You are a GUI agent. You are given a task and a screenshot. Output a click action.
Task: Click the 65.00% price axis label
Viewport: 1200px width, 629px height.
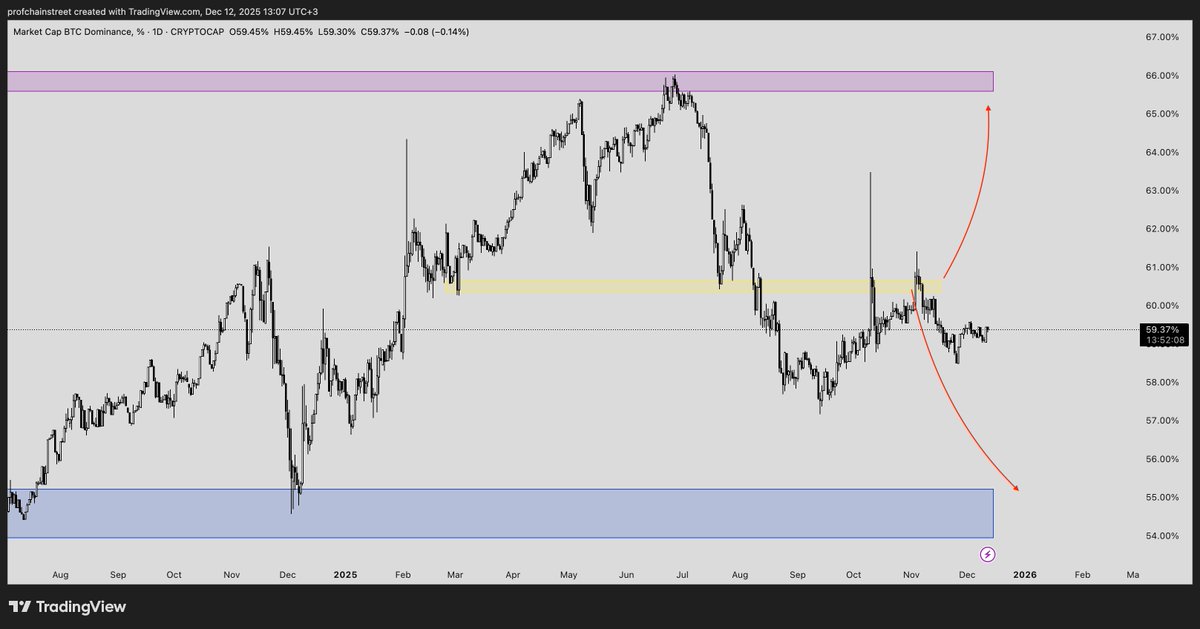point(1162,114)
